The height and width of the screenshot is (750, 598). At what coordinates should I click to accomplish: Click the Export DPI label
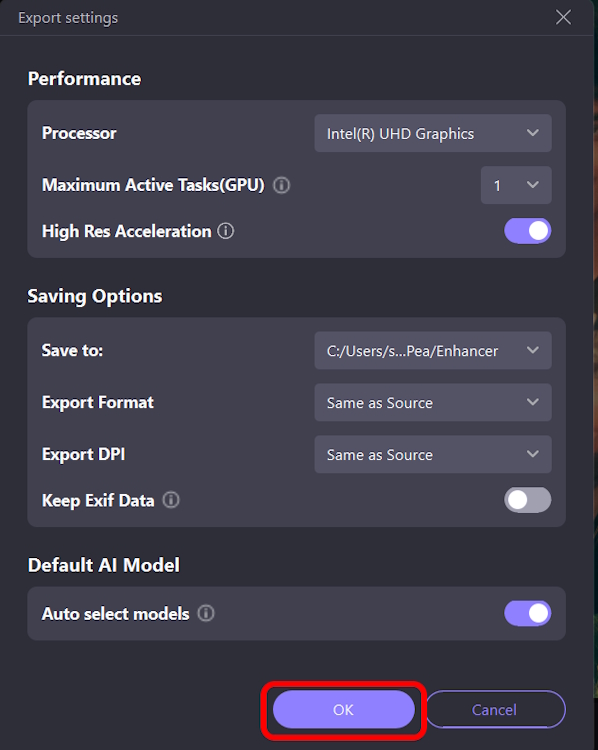tap(83, 454)
